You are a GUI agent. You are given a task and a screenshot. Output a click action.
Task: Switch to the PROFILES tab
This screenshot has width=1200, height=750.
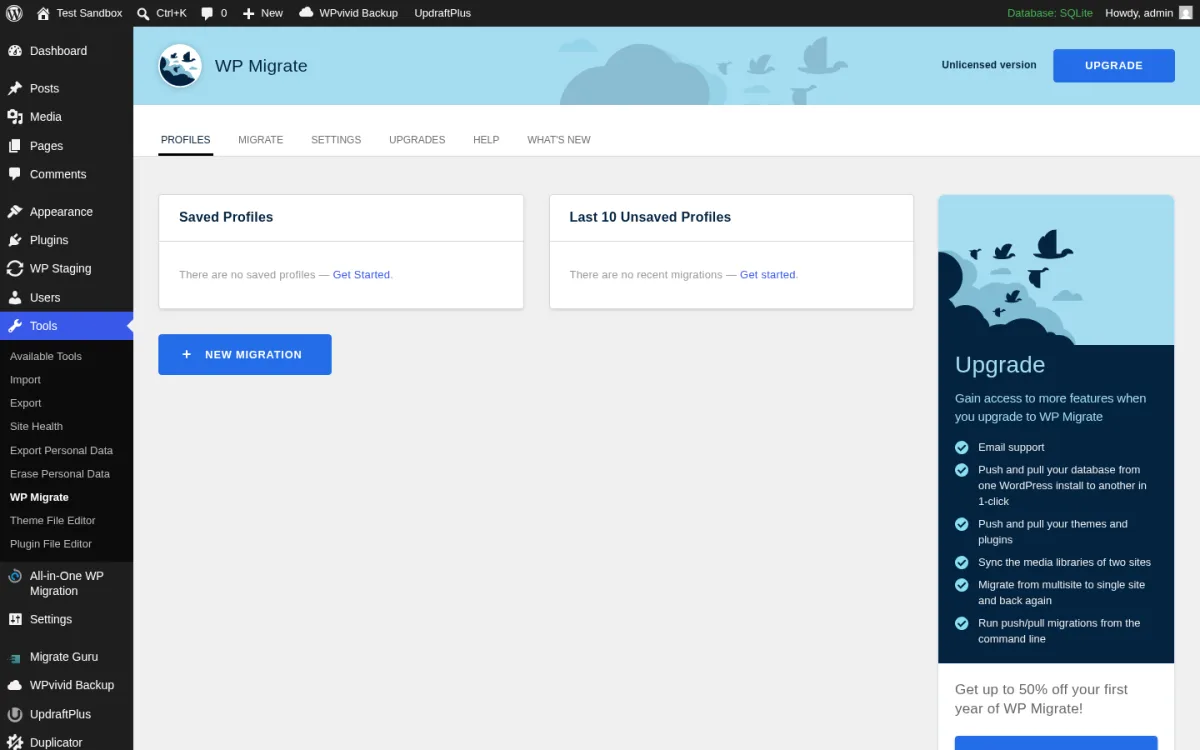(185, 140)
